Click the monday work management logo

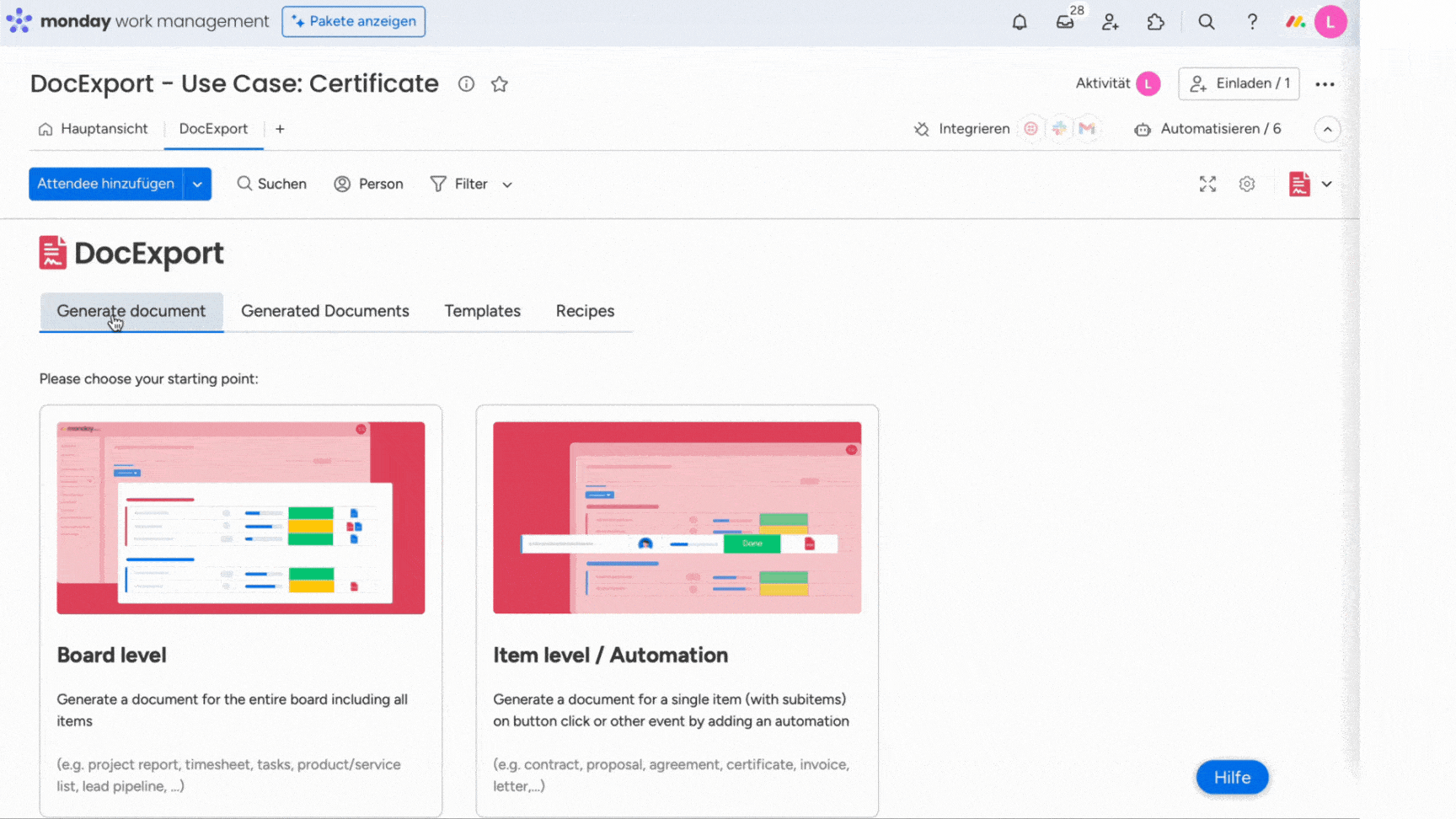pyautogui.click(x=137, y=21)
